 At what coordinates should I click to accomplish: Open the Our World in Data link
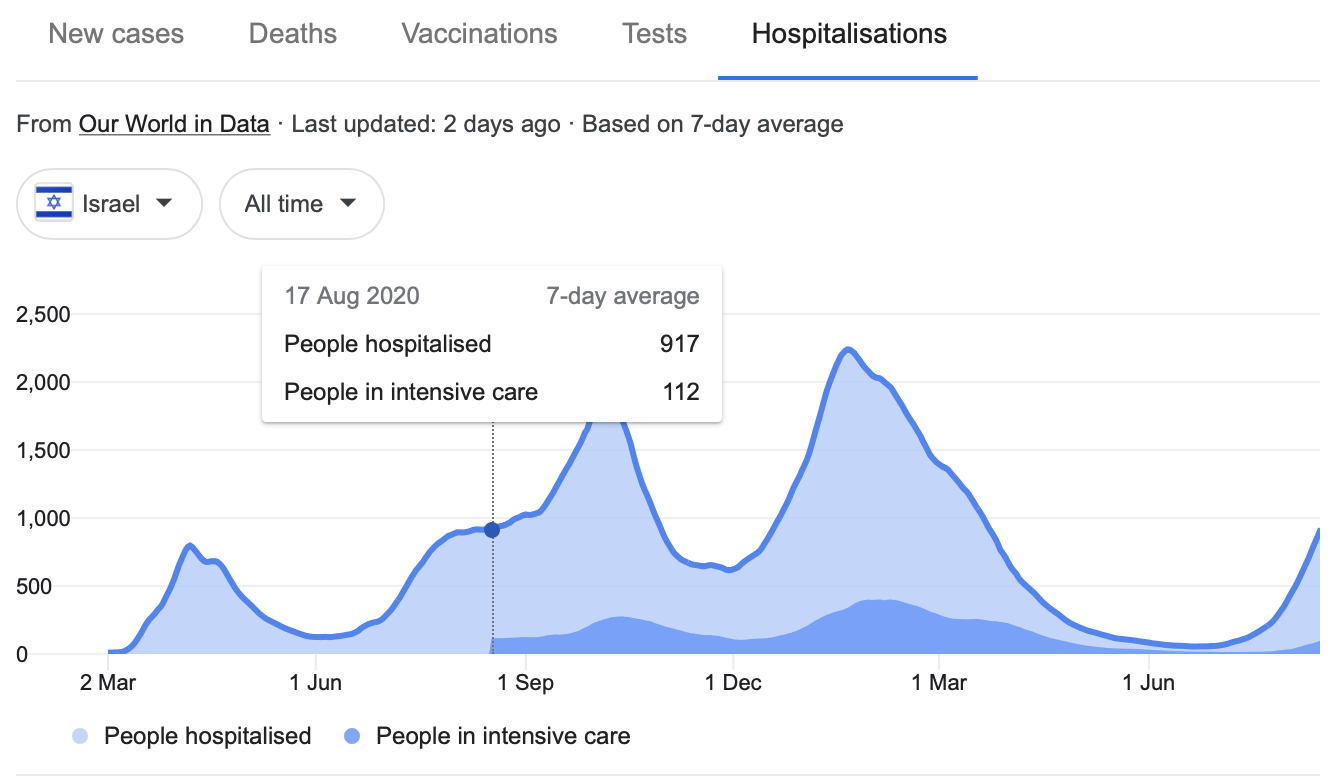pyautogui.click(x=174, y=125)
